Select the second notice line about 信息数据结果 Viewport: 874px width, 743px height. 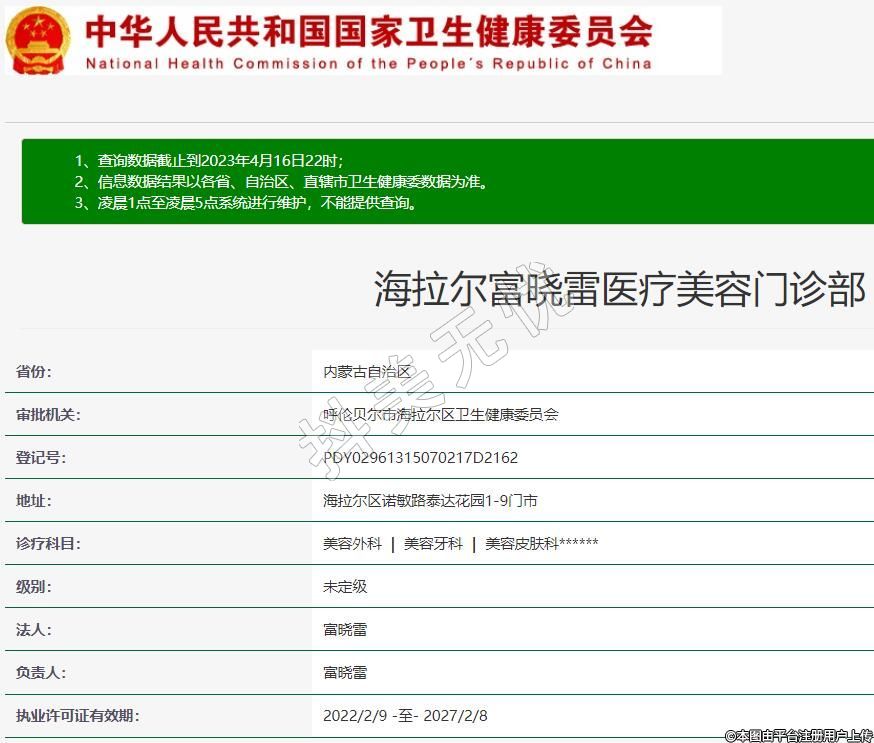click(x=281, y=181)
